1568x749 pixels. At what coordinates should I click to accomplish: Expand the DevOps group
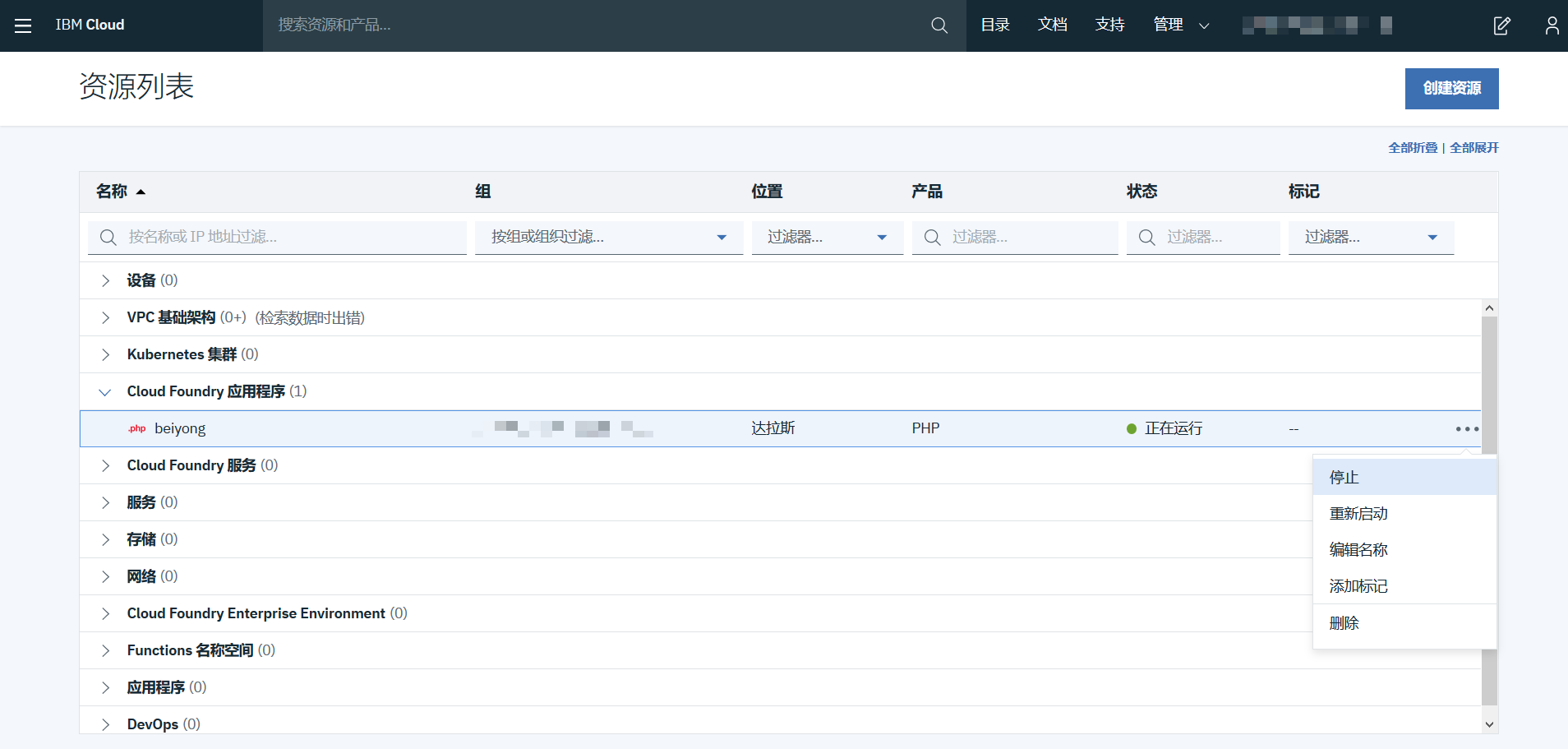point(105,724)
